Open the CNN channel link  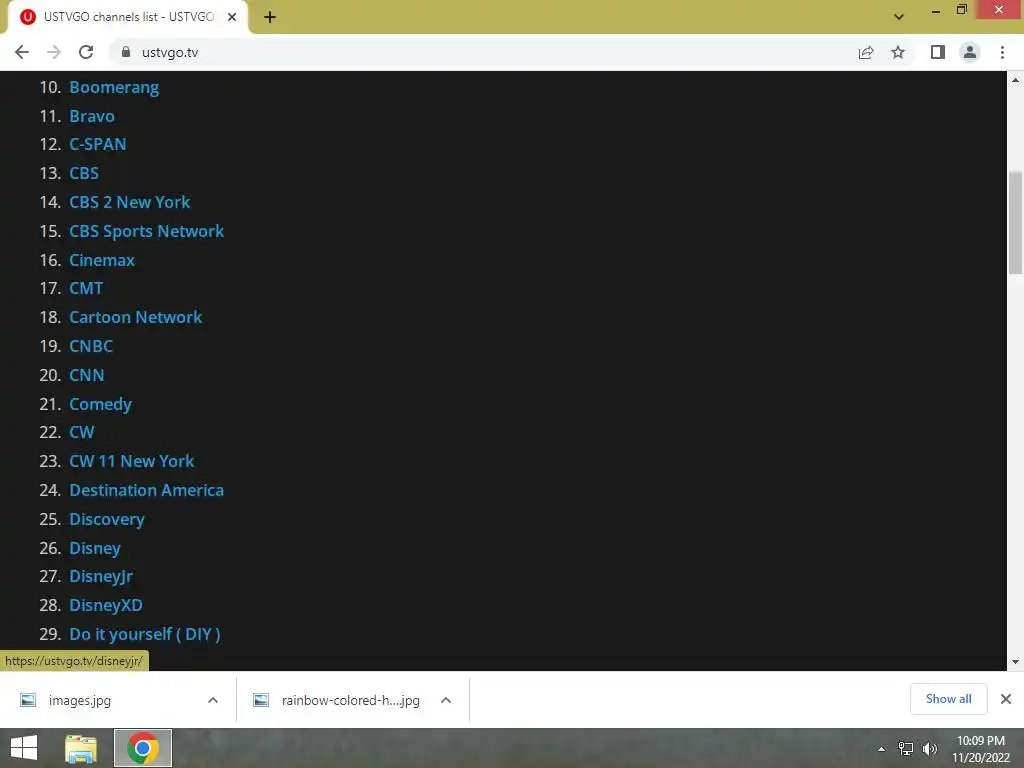87,375
